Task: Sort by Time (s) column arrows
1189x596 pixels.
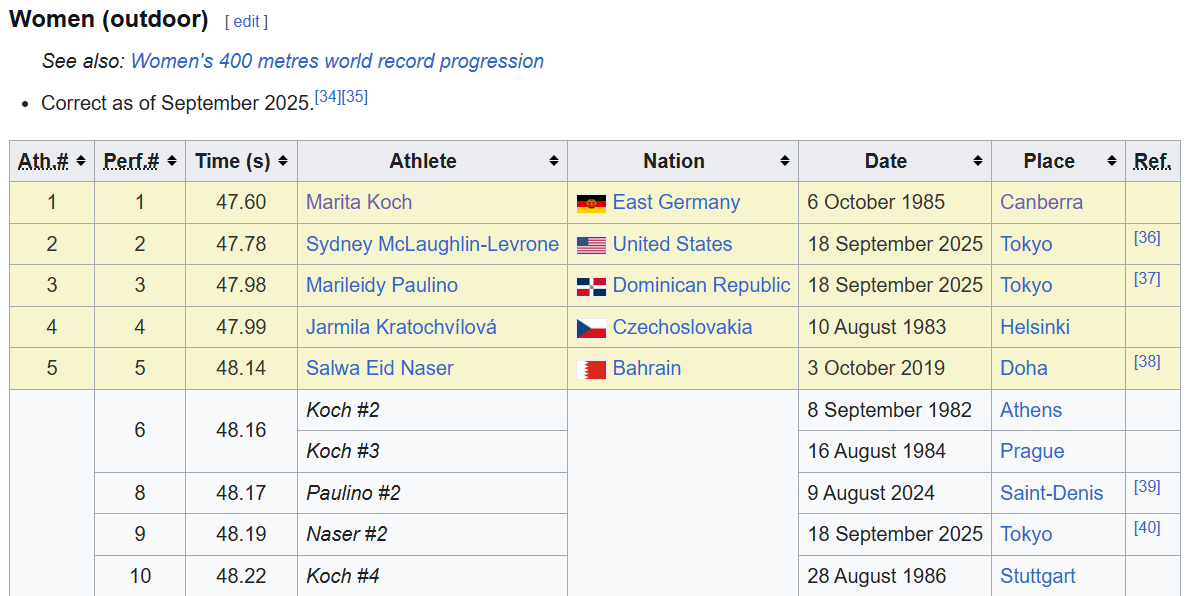Action: (x=283, y=161)
